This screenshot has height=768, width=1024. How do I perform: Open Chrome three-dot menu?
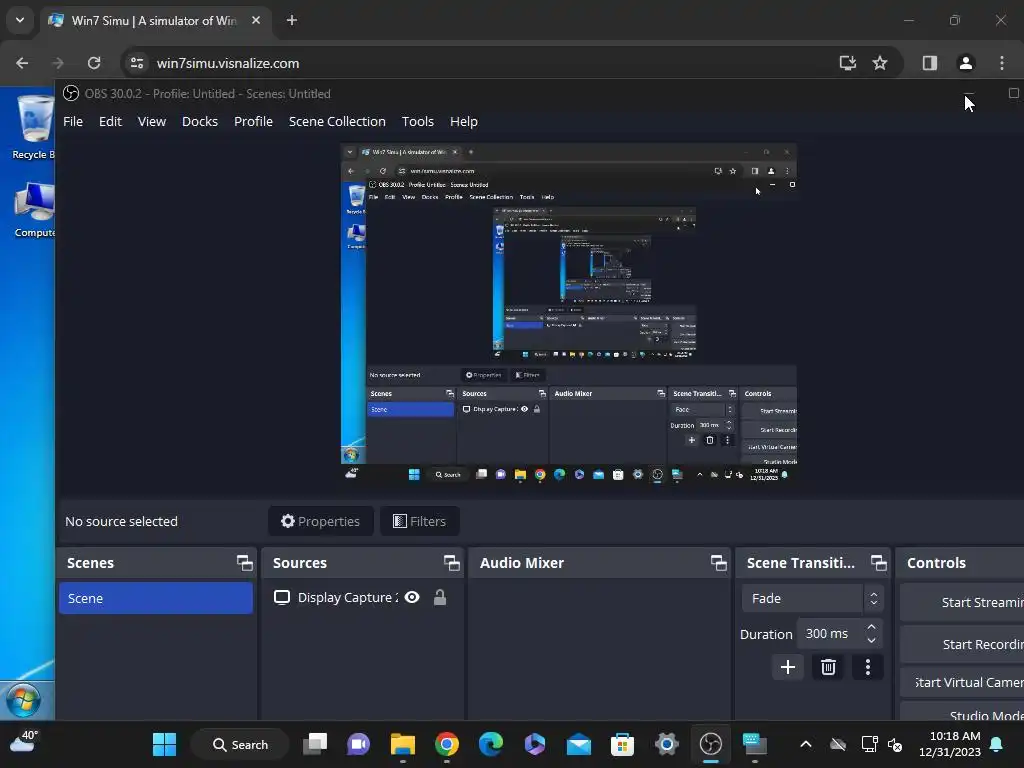[1002, 63]
